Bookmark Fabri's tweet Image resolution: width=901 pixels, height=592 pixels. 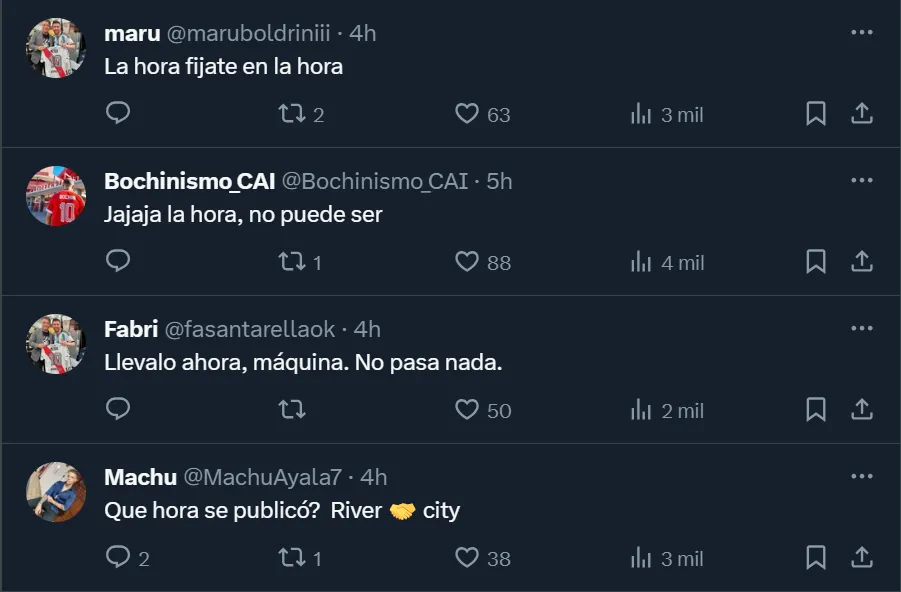tap(816, 410)
